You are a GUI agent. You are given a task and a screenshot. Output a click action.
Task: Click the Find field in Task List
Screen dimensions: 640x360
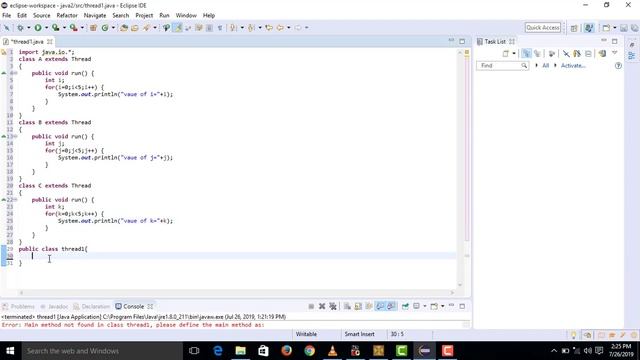tap(502, 65)
